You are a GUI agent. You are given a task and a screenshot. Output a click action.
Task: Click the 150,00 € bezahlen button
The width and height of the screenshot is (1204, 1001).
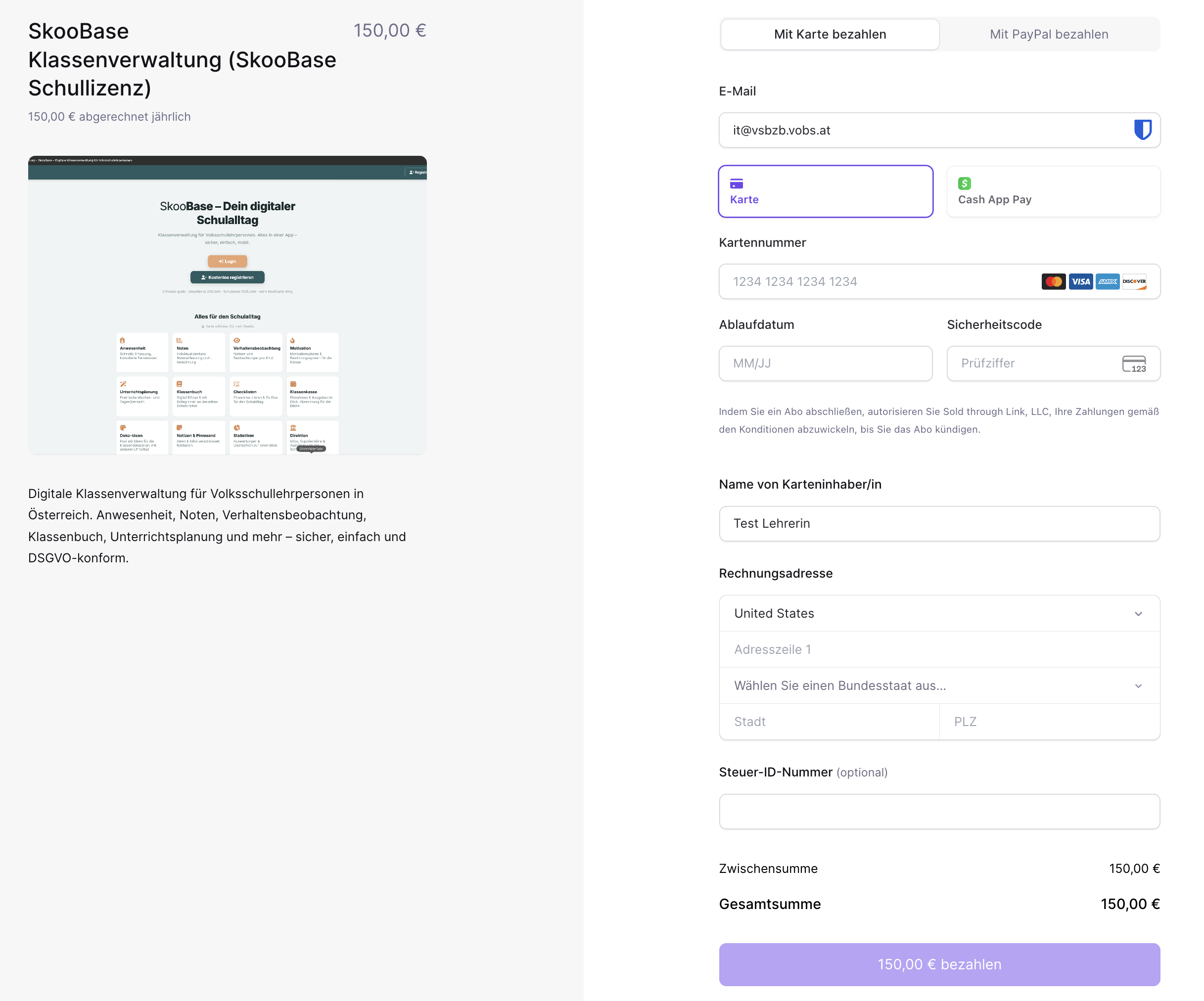point(939,964)
